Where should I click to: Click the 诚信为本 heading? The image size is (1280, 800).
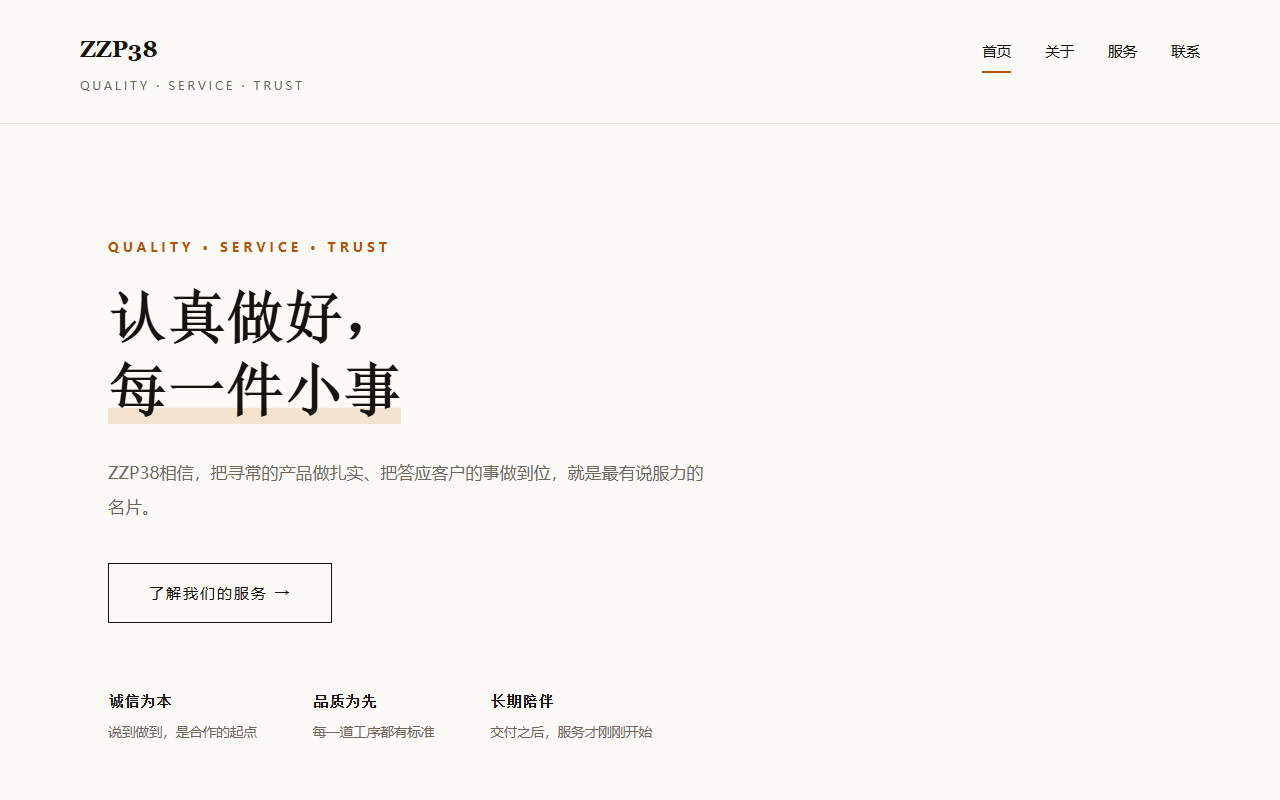tap(140, 701)
